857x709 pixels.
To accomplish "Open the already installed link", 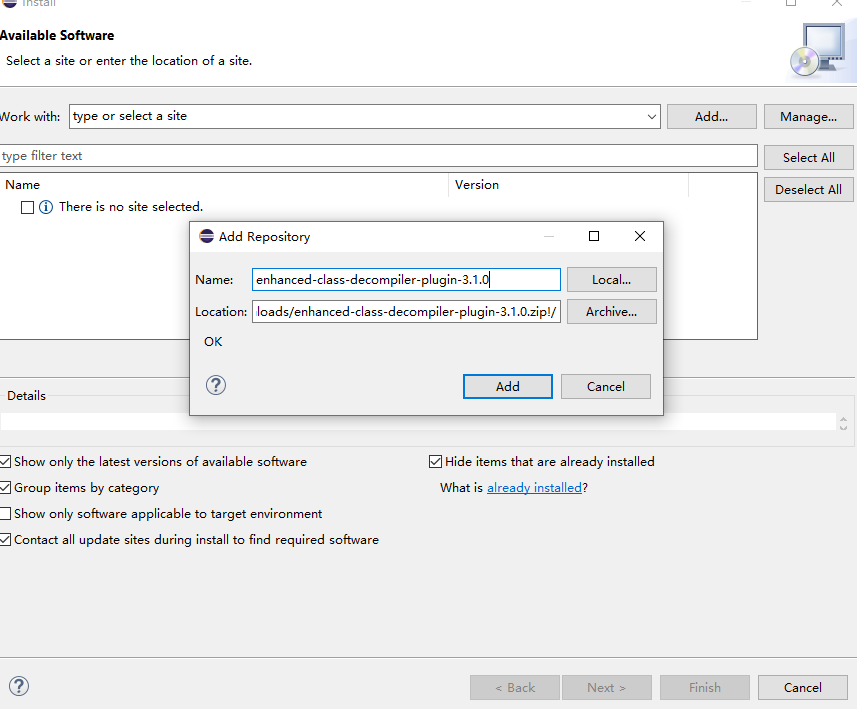I will [x=534, y=488].
